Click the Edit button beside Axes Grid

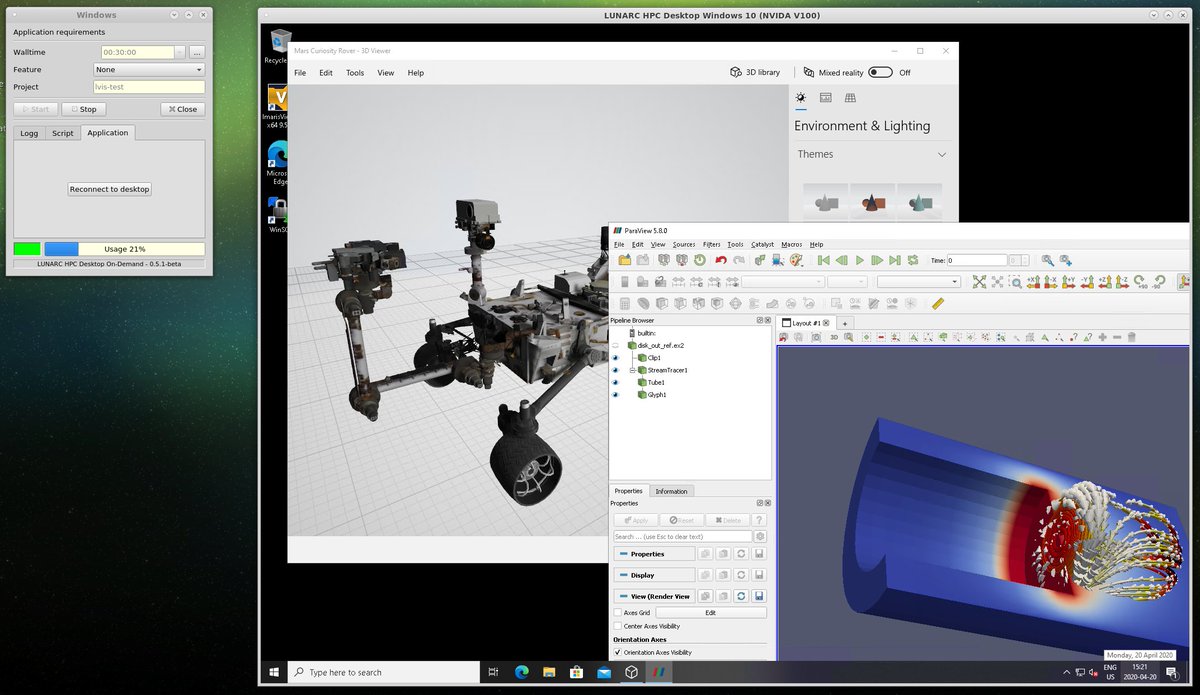[x=711, y=612]
